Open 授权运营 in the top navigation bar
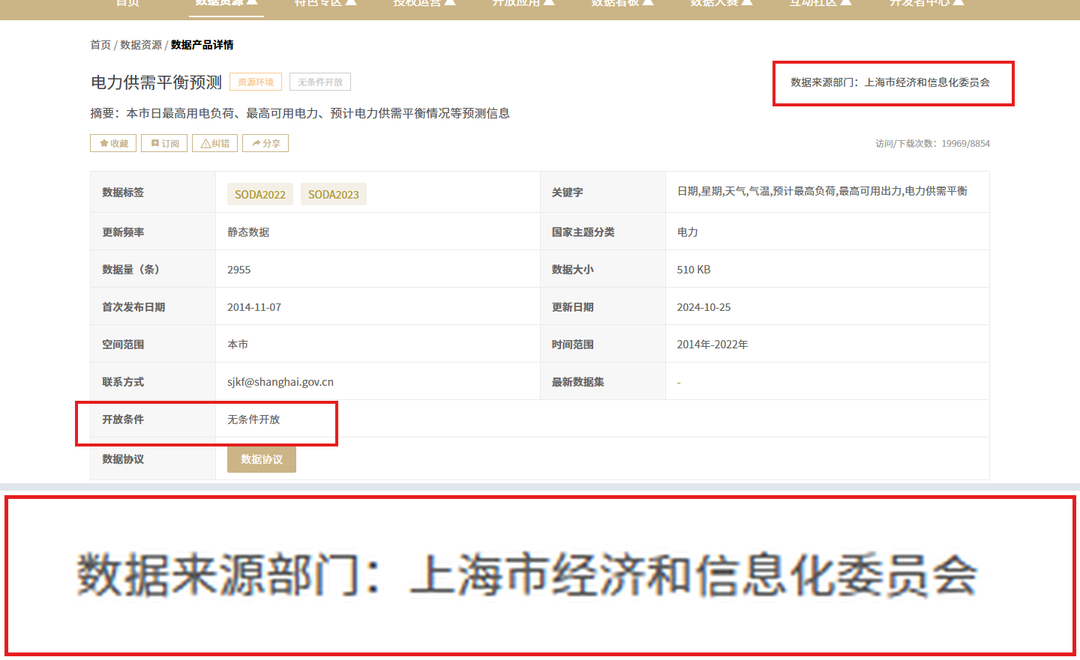Image resolution: width=1080 pixels, height=660 pixels. (x=424, y=4)
